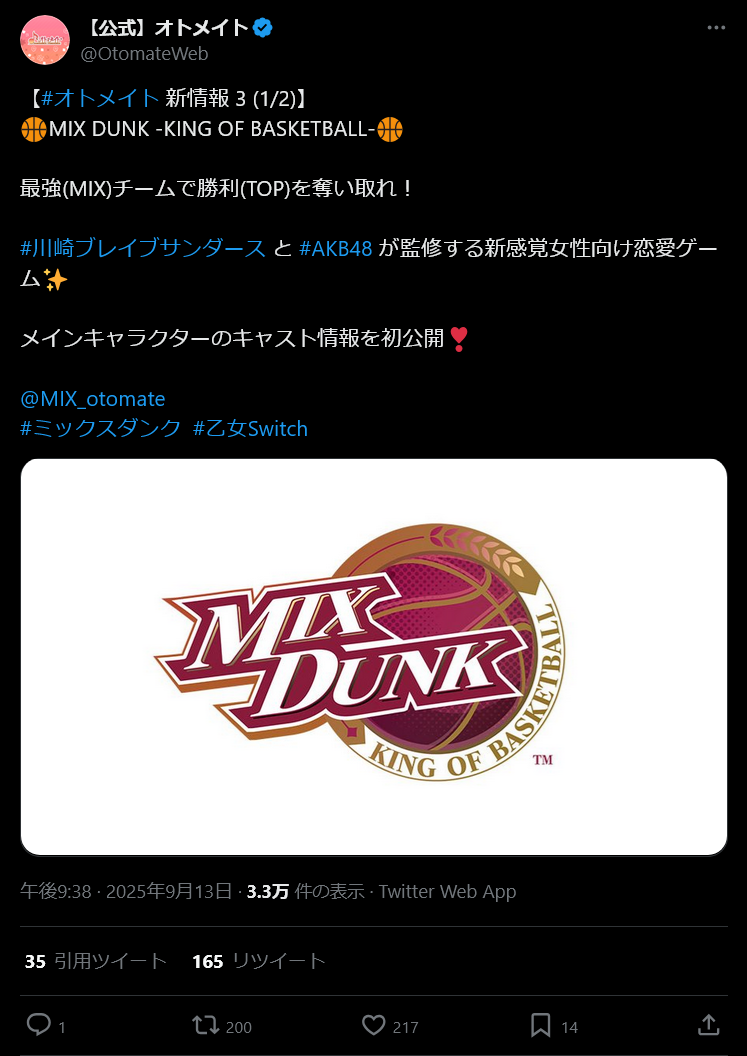View the 35 引用ツイート list
The image size is (747, 1056).
tap(96, 961)
